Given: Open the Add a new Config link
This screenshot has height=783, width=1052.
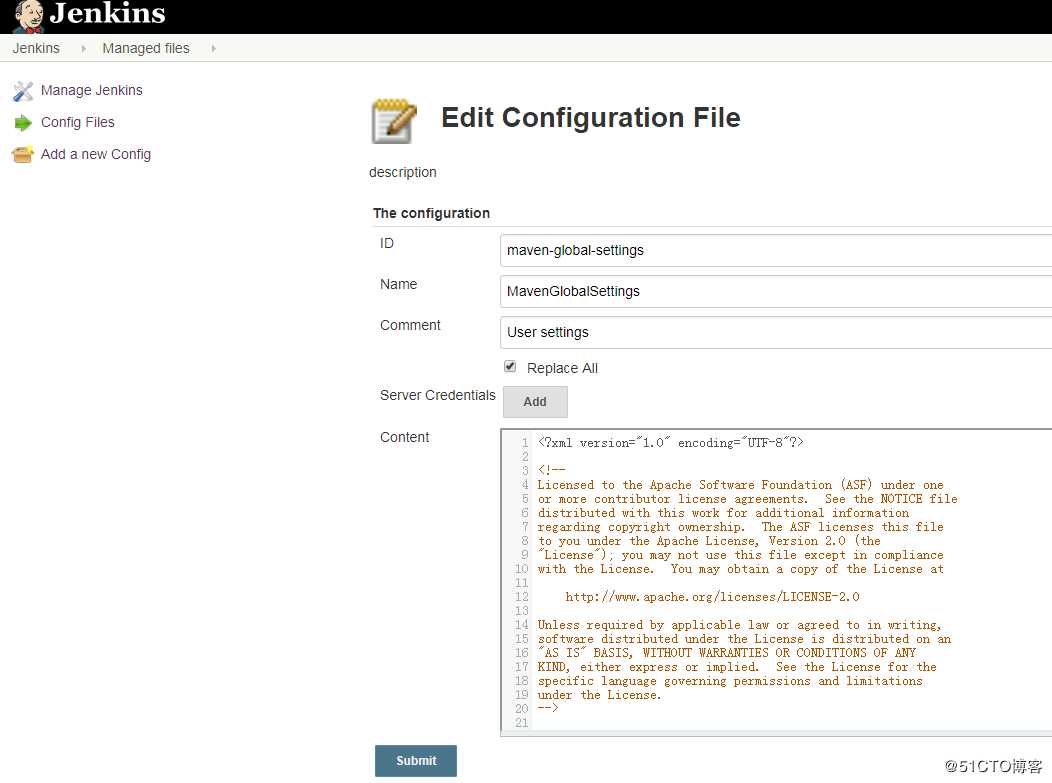Looking at the screenshot, I should click(95, 154).
